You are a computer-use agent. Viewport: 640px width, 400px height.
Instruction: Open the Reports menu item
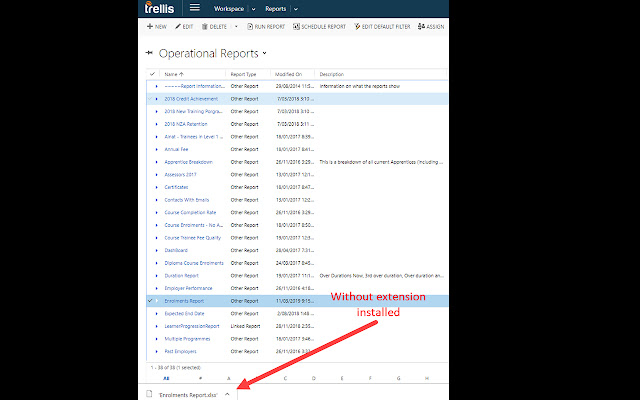click(x=276, y=9)
